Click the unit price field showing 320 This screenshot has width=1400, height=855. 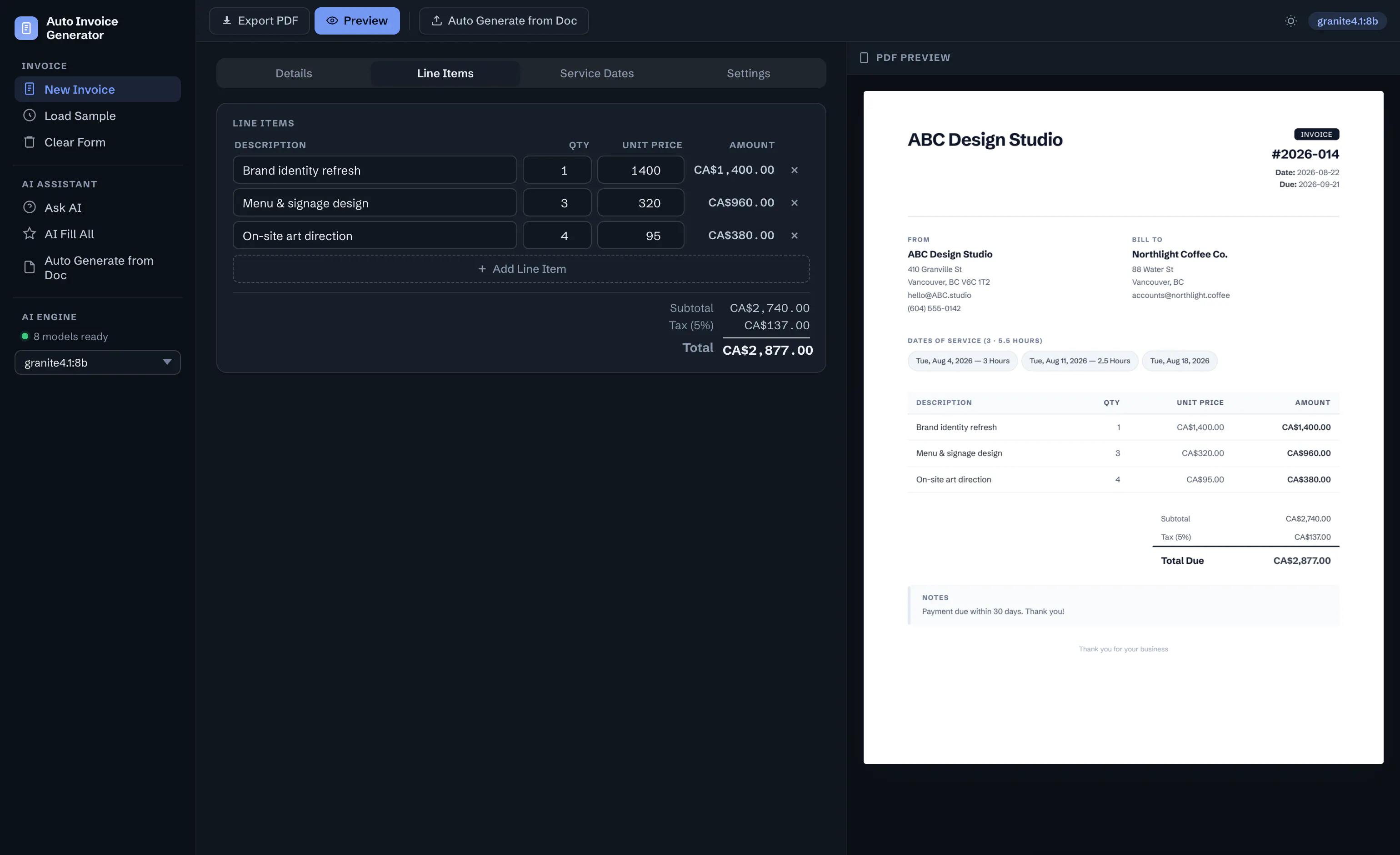coord(641,203)
